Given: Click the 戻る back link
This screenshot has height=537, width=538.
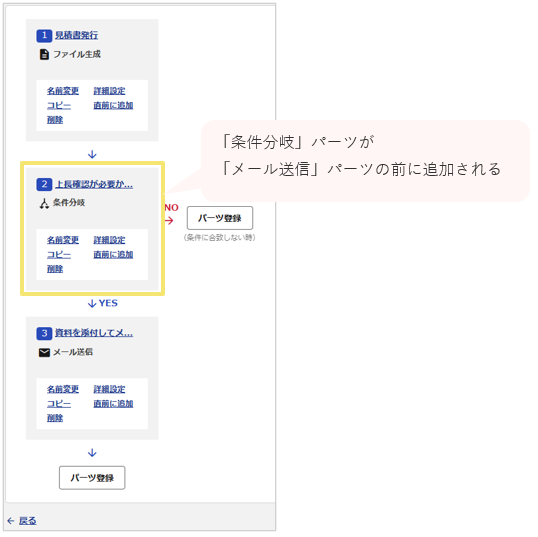Looking at the screenshot, I should point(27,521).
